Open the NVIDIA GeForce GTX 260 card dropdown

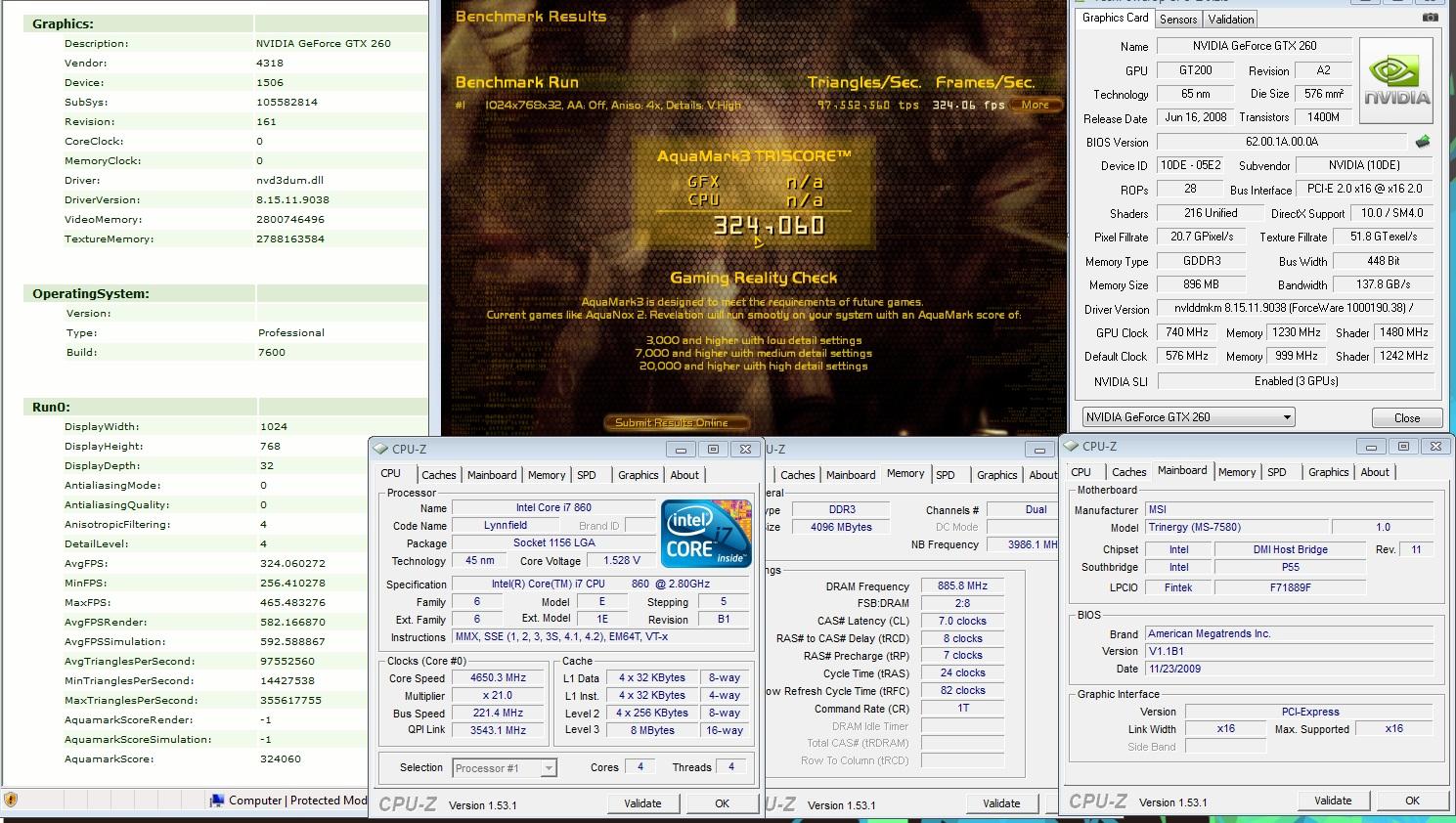tap(1188, 417)
